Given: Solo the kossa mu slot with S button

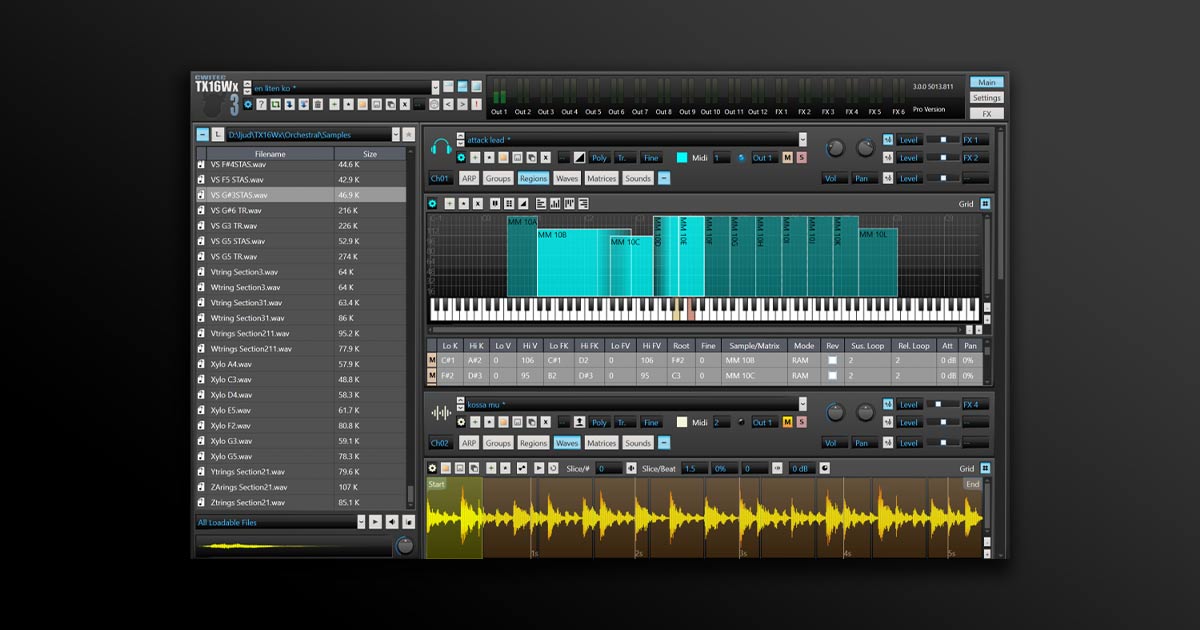Looking at the screenshot, I should (801, 422).
